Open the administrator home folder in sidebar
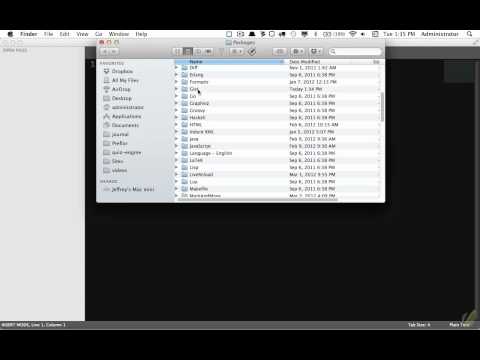Image resolution: width=480 pixels, height=360 pixels. pos(124,107)
